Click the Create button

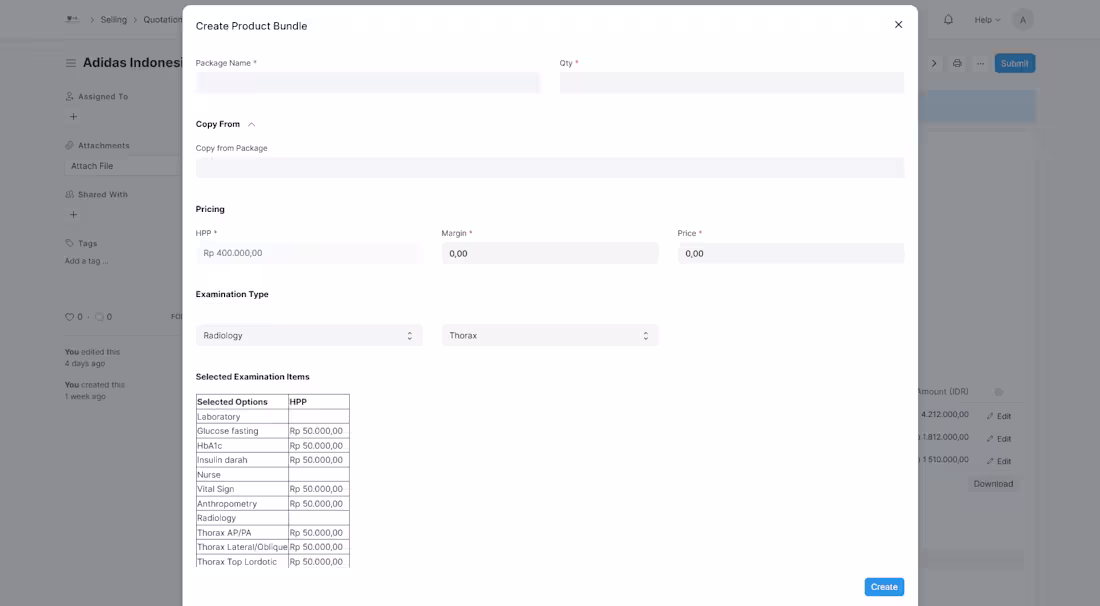tap(883, 587)
